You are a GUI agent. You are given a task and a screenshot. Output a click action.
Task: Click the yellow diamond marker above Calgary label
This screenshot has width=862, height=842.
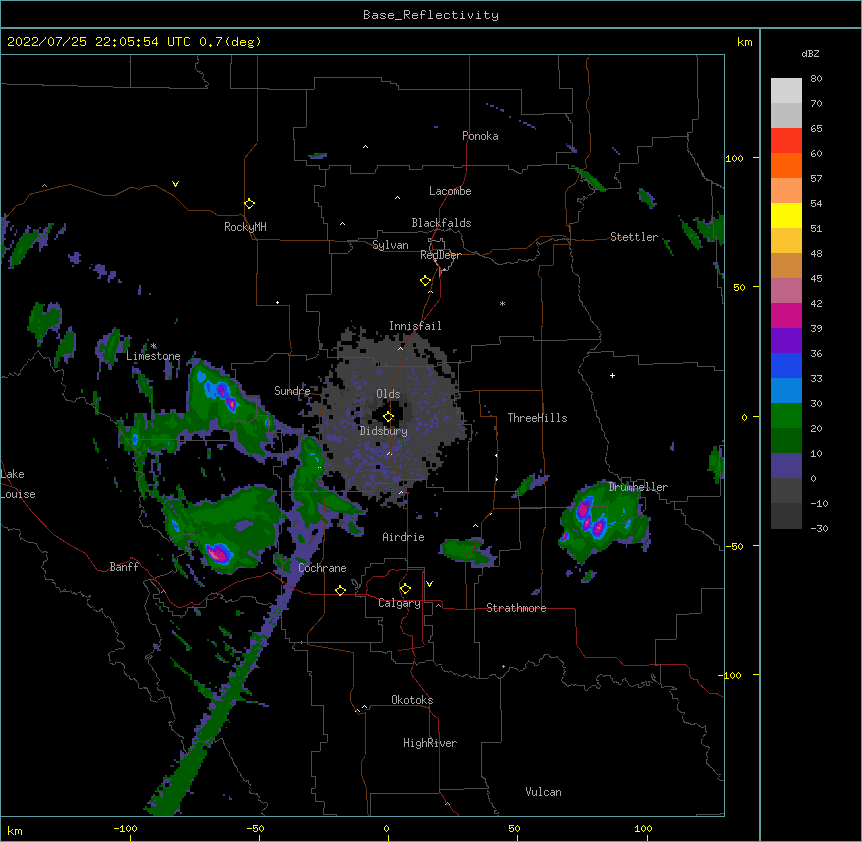click(405, 589)
